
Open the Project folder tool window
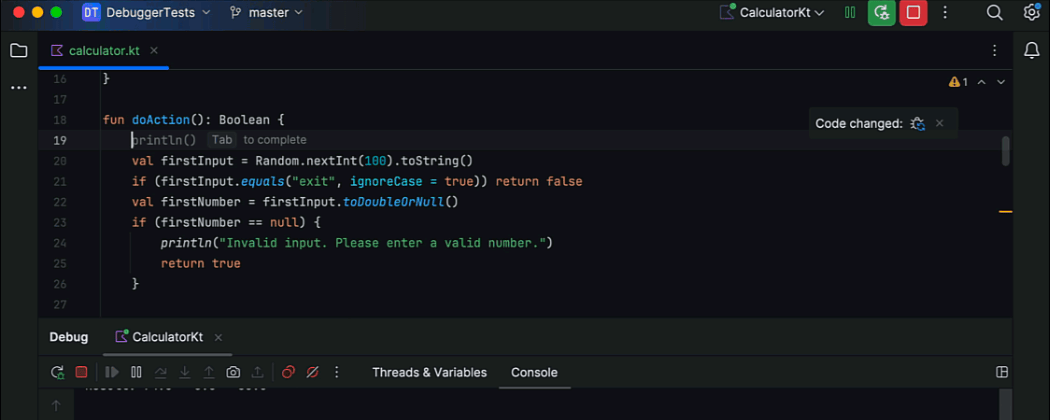pyautogui.click(x=18, y=50)
